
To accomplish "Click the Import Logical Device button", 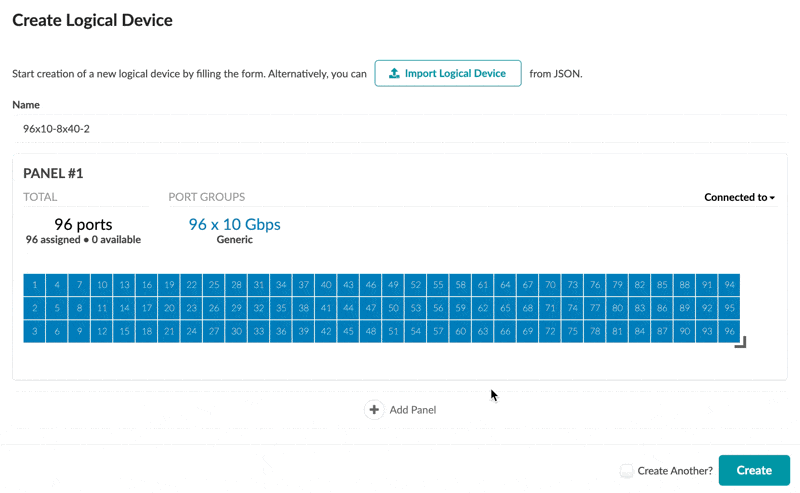I will coord(448,73).
